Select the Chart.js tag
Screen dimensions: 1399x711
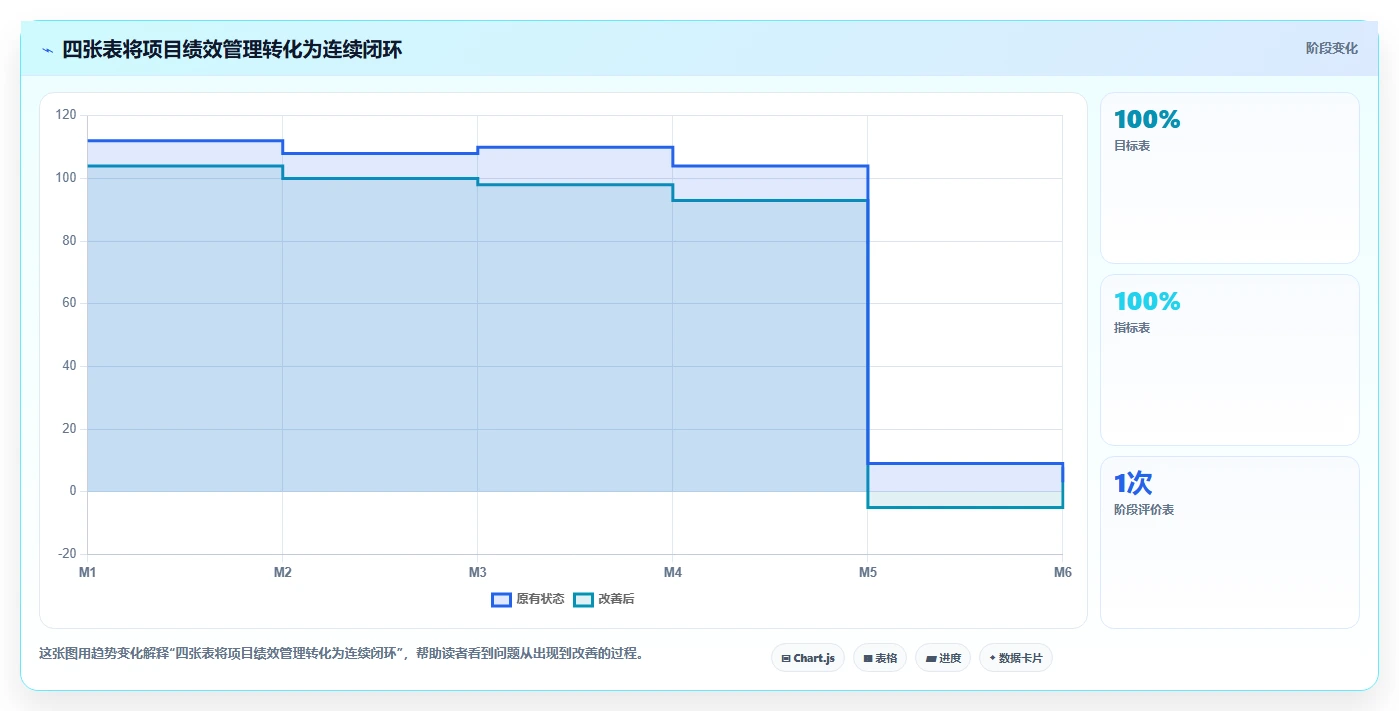point(808,658)
